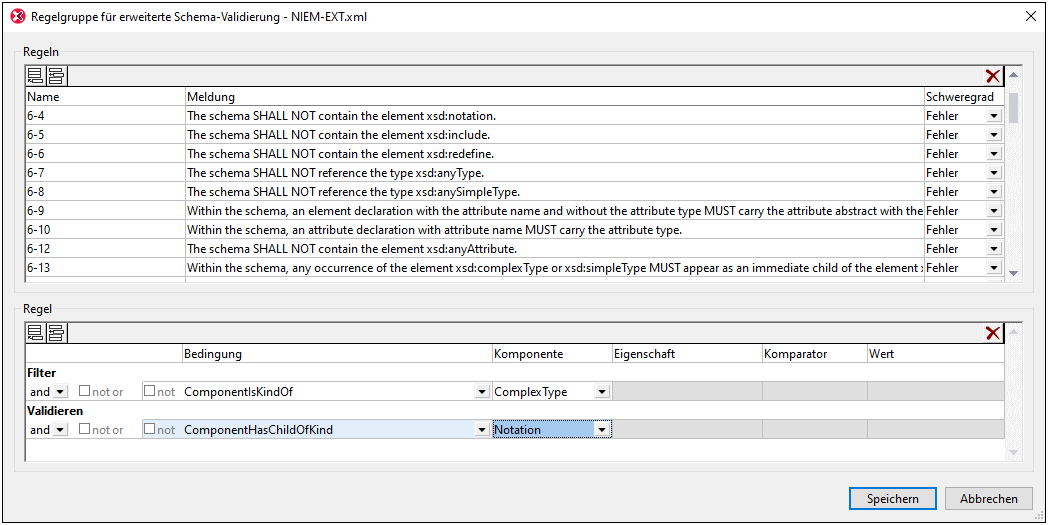Click the Speichern button
Viewport: 1048px width, 525px height.
[x=892, y=498]
